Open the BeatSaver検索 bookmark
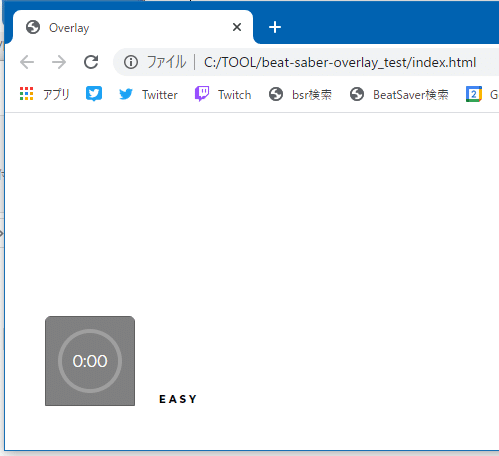Screen dimensions: 499x456 399,95
